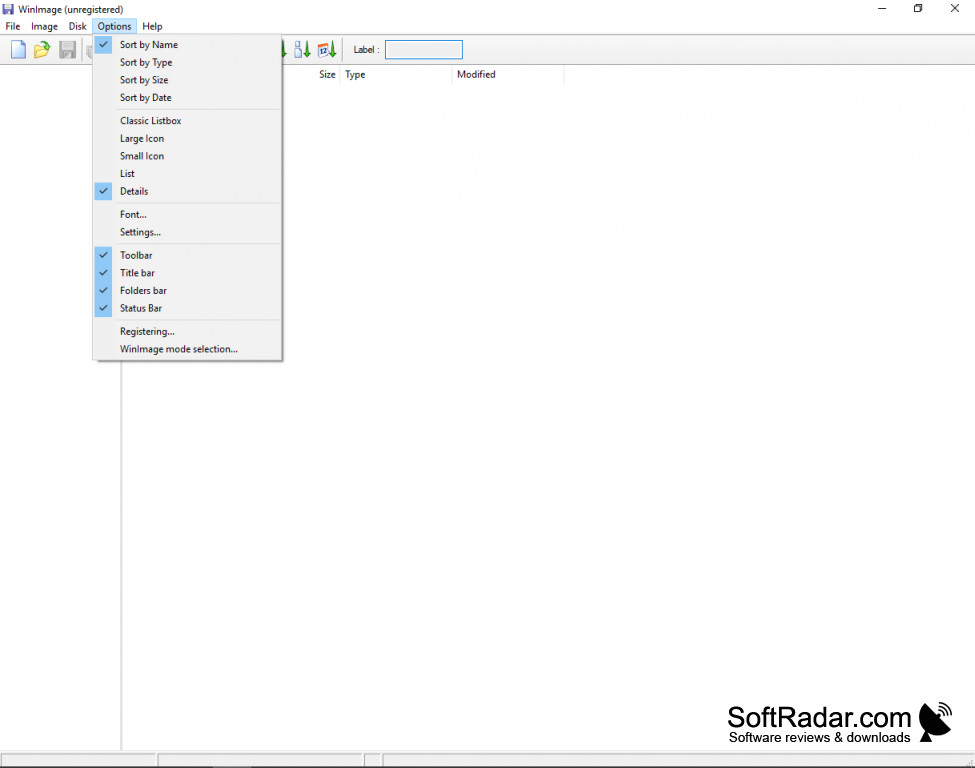Click the Size column header
The height and width of the screenshot is (768, 975).
coord(327,74)
